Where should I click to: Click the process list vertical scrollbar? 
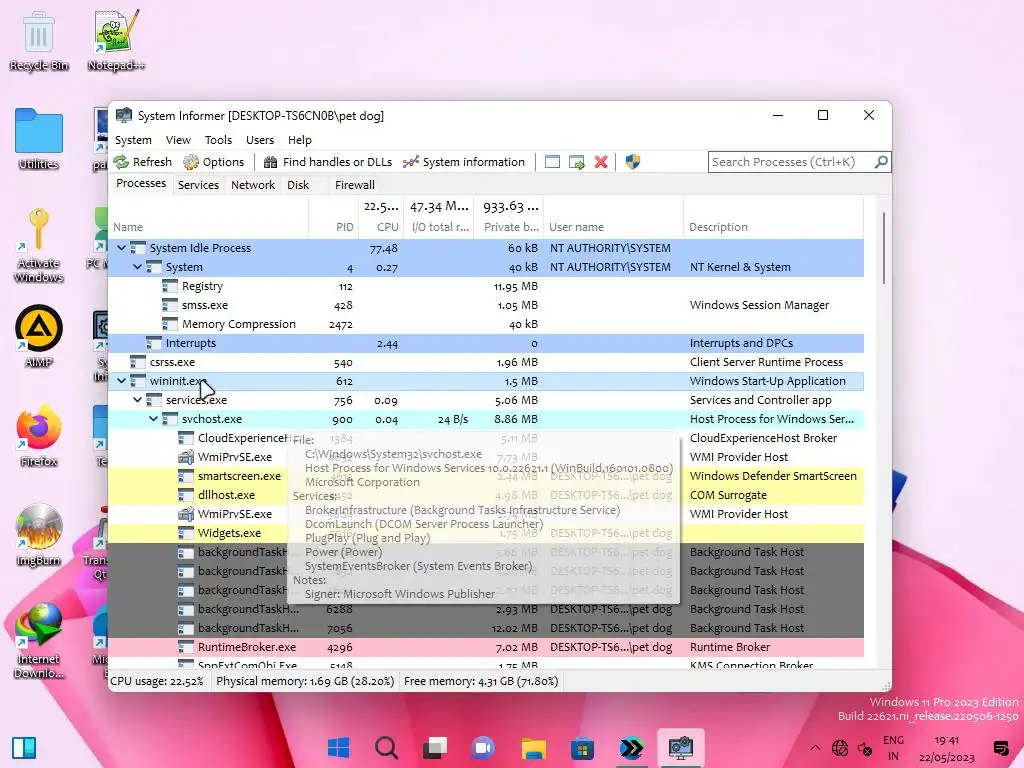884,248
